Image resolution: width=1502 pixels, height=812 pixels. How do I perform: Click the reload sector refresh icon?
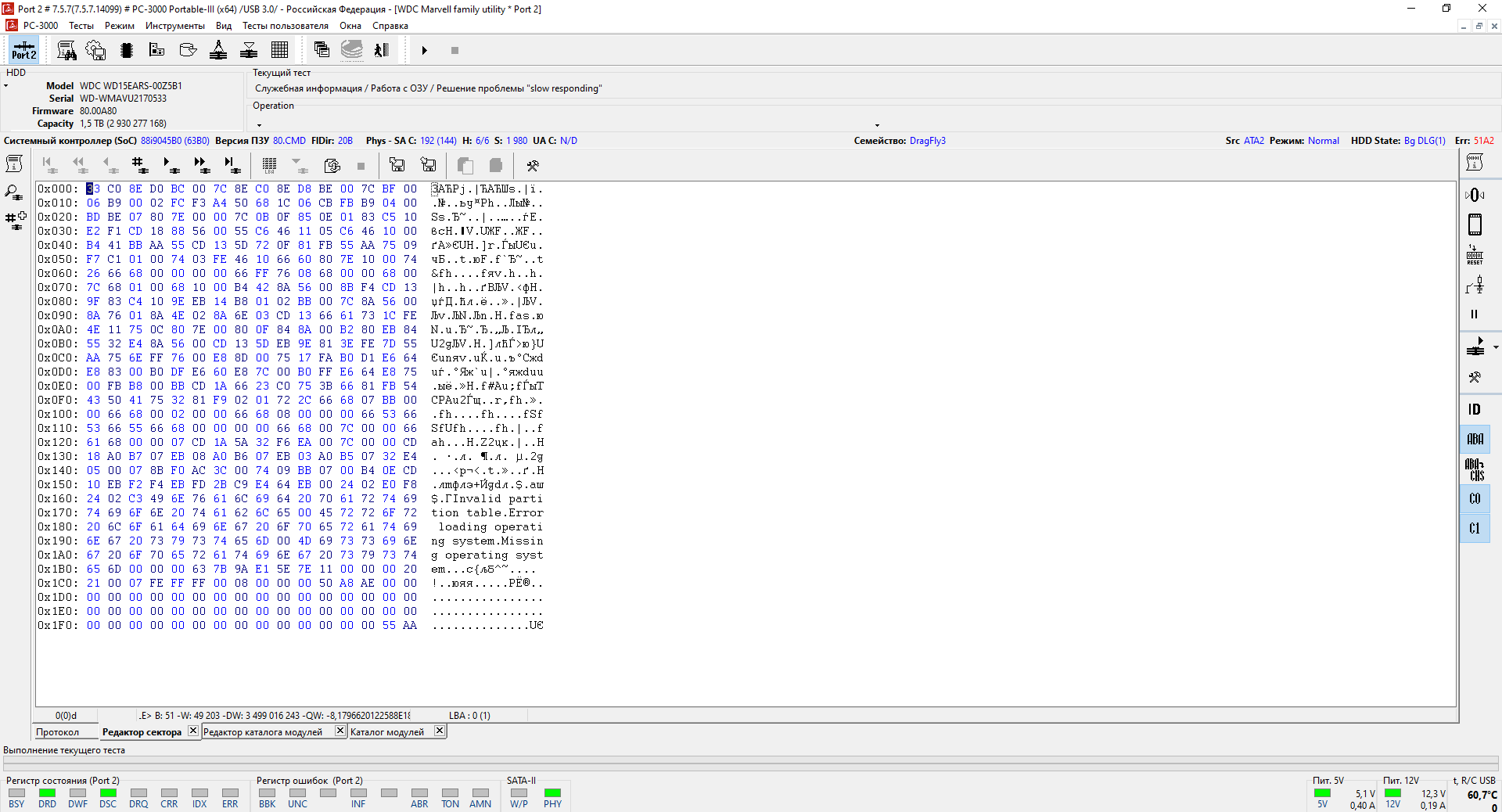(x=332, y=165)
